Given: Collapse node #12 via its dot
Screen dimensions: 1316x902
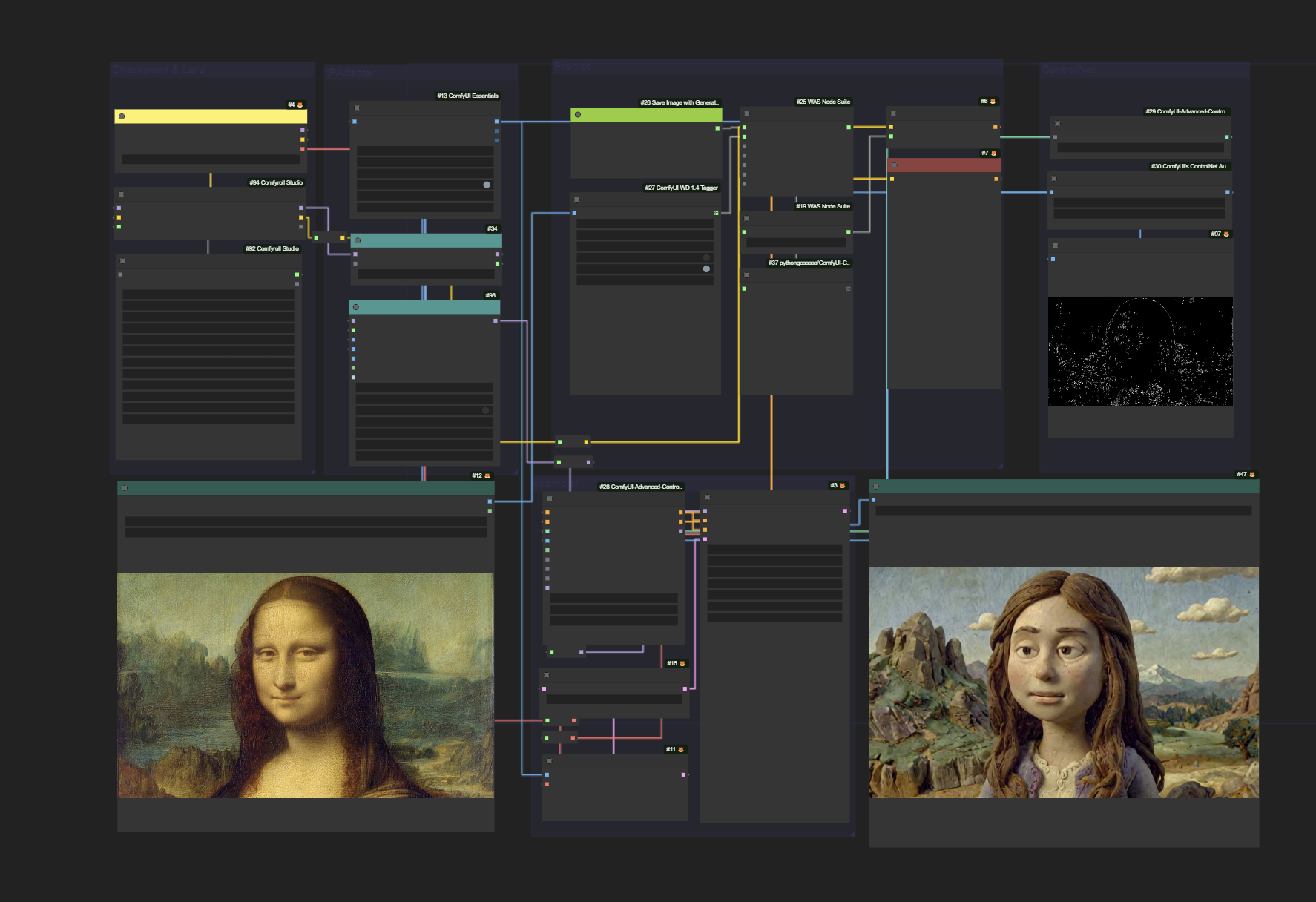Looking at the screenshot, I should pos(125,488).
